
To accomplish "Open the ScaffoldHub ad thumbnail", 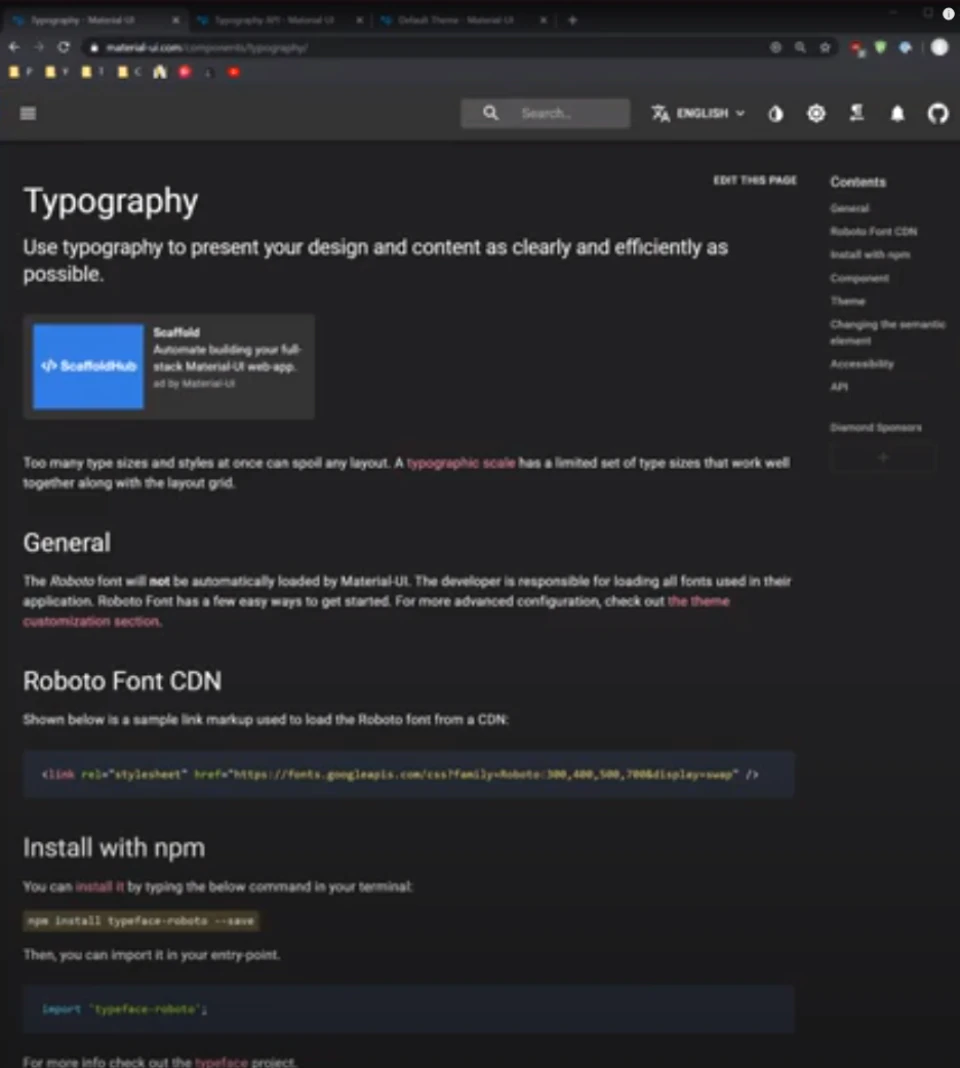I will (89, 366).
